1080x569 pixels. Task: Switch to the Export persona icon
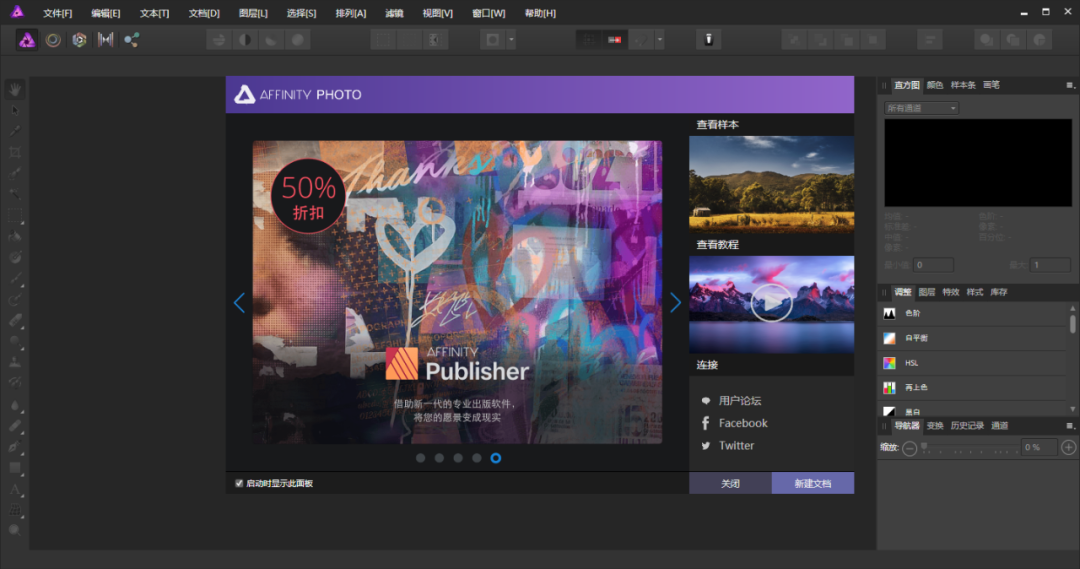[132, 40]
